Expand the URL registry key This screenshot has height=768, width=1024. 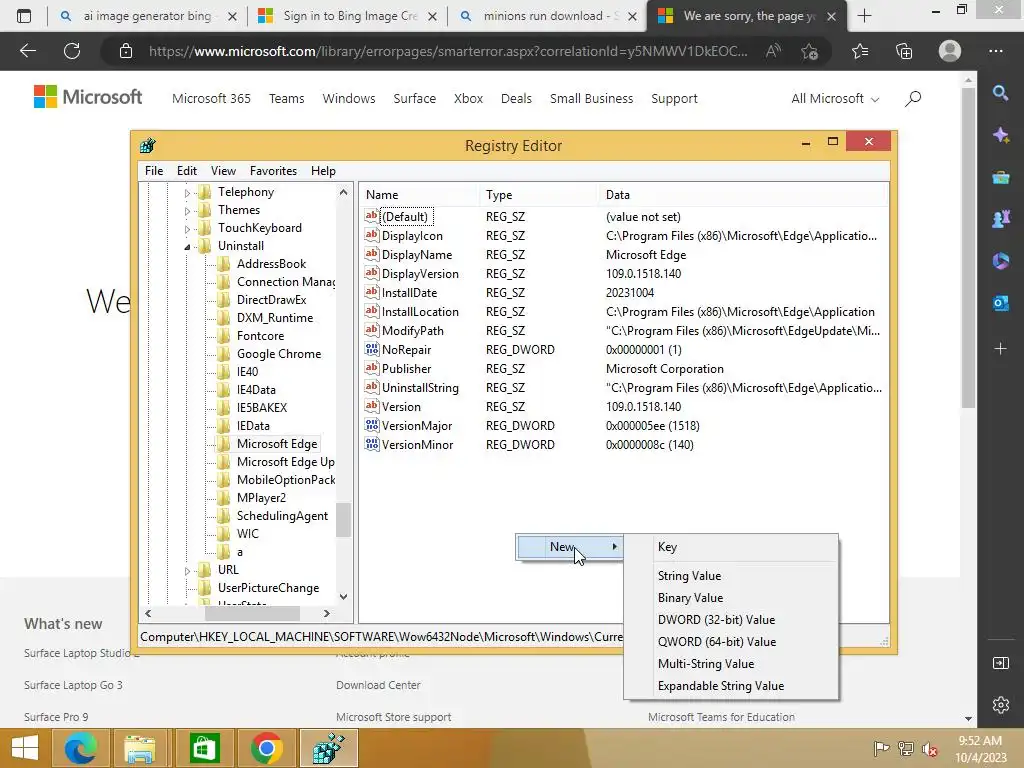(x=187, y=570)
